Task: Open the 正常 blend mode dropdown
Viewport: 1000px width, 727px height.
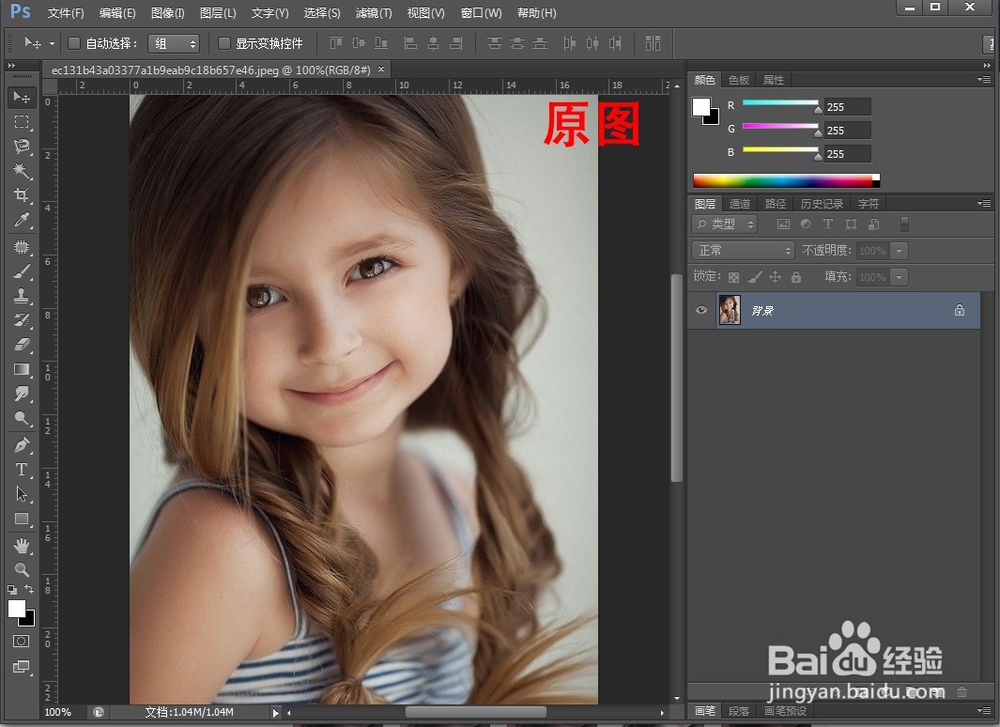Action: click(743, 251)
